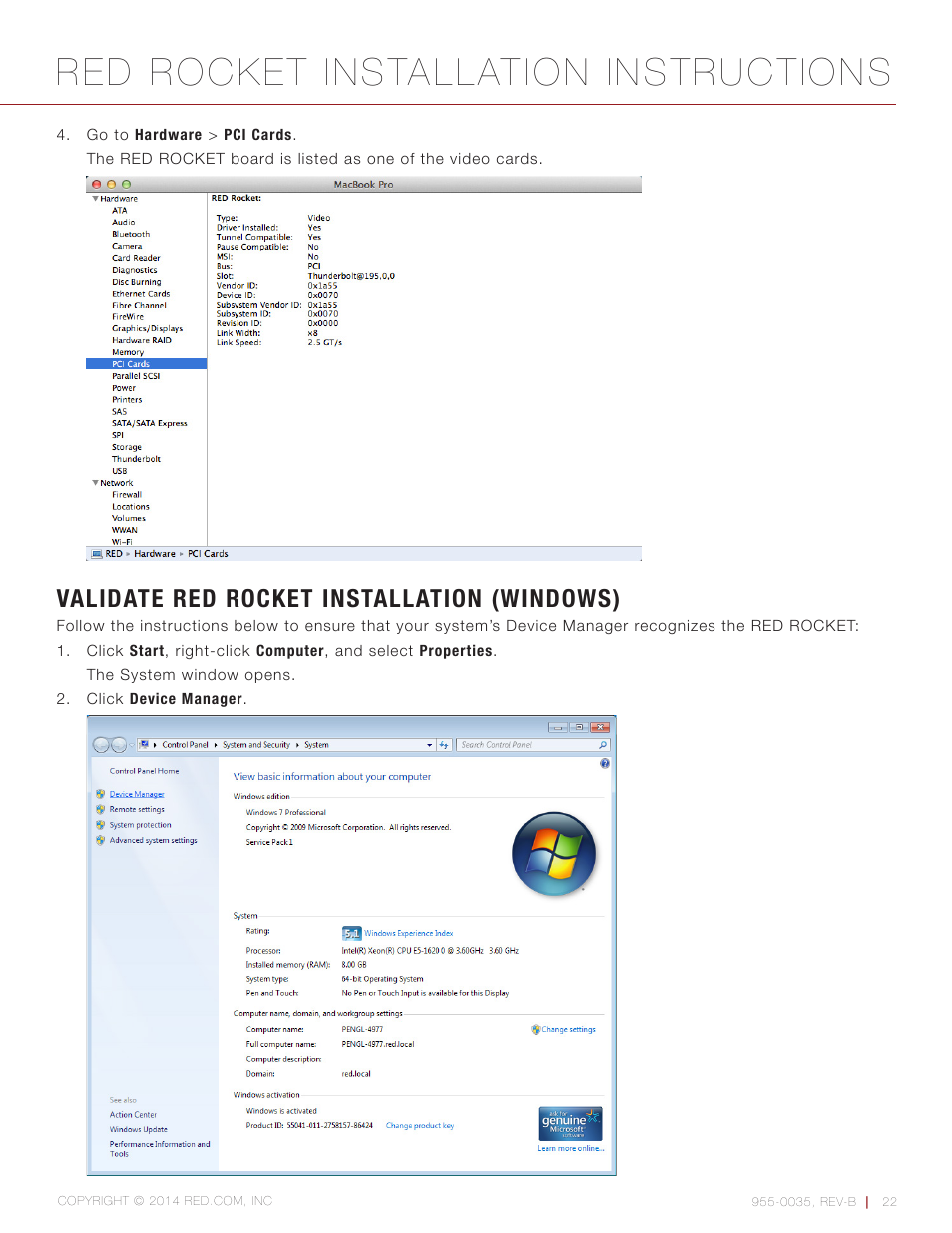Image resolution: width=952 pixels, height=1233 pixels.
Task: Select Thunderbolt entry
Action: [136, 459]
